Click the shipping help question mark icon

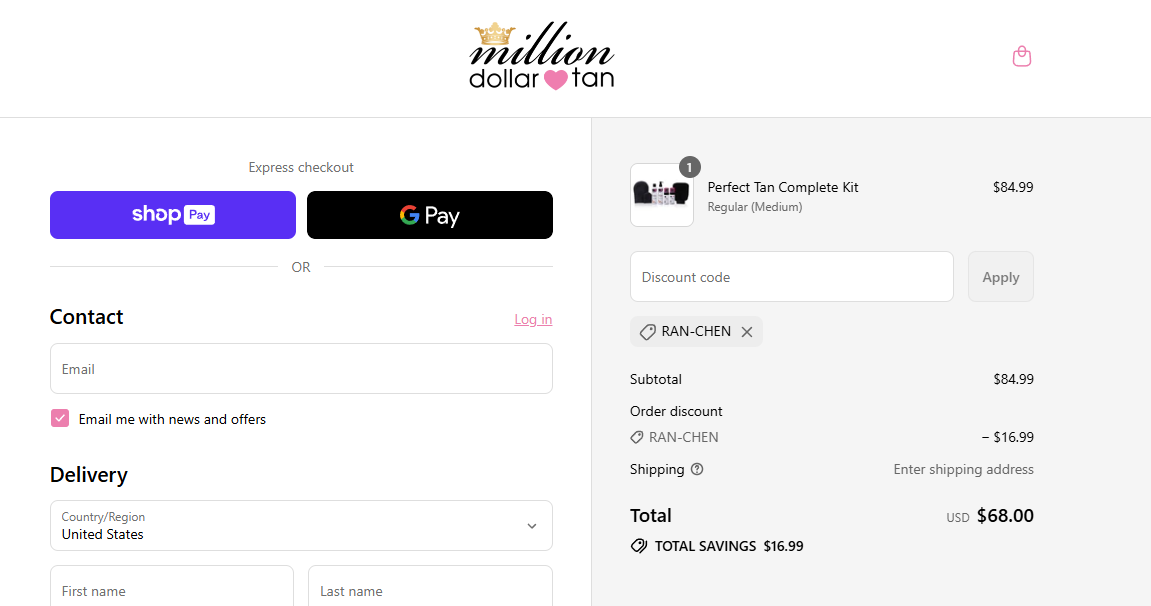coord(697,470)
